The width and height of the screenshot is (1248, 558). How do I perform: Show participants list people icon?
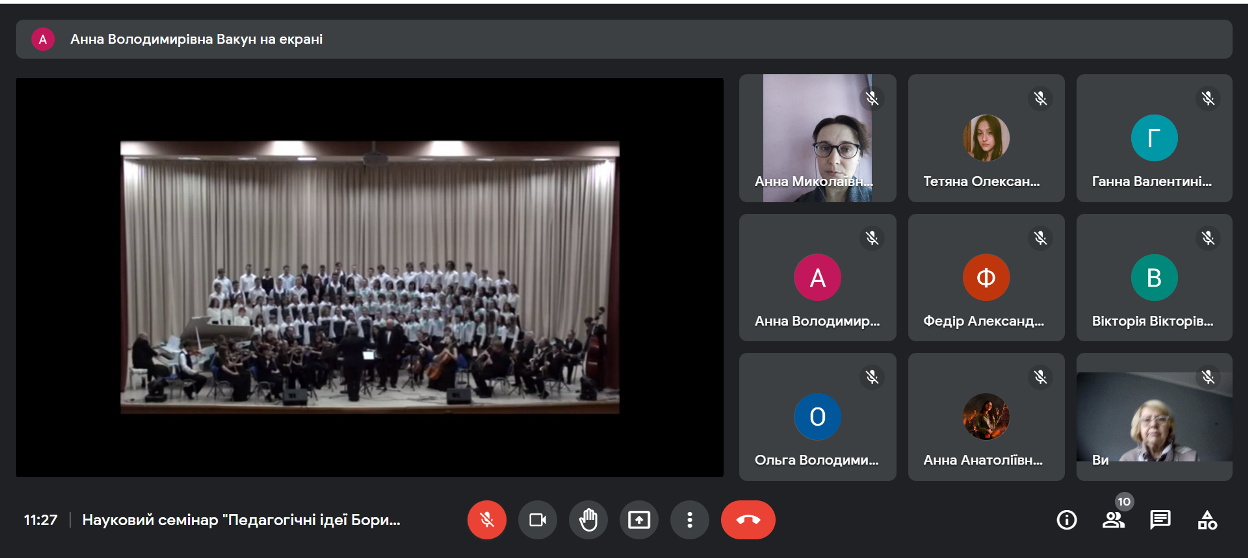pyautogui.click(x=1112, y=520)
